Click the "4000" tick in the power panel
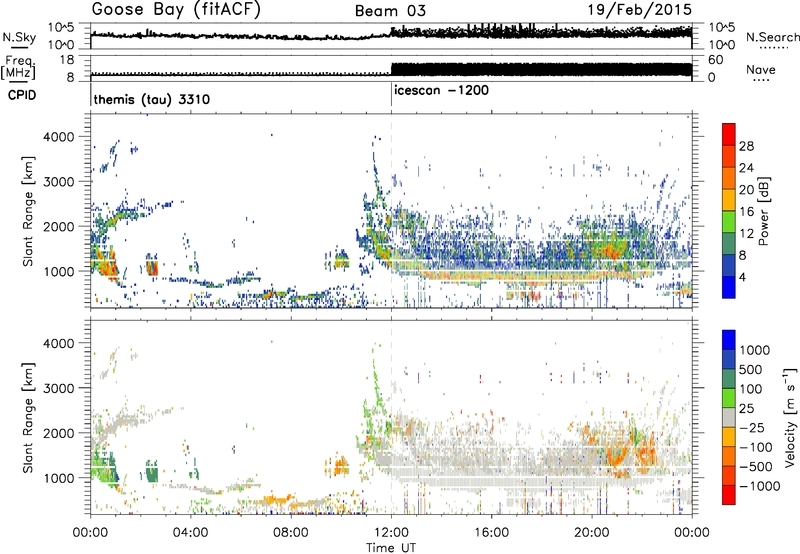 [x=59, y=137]
